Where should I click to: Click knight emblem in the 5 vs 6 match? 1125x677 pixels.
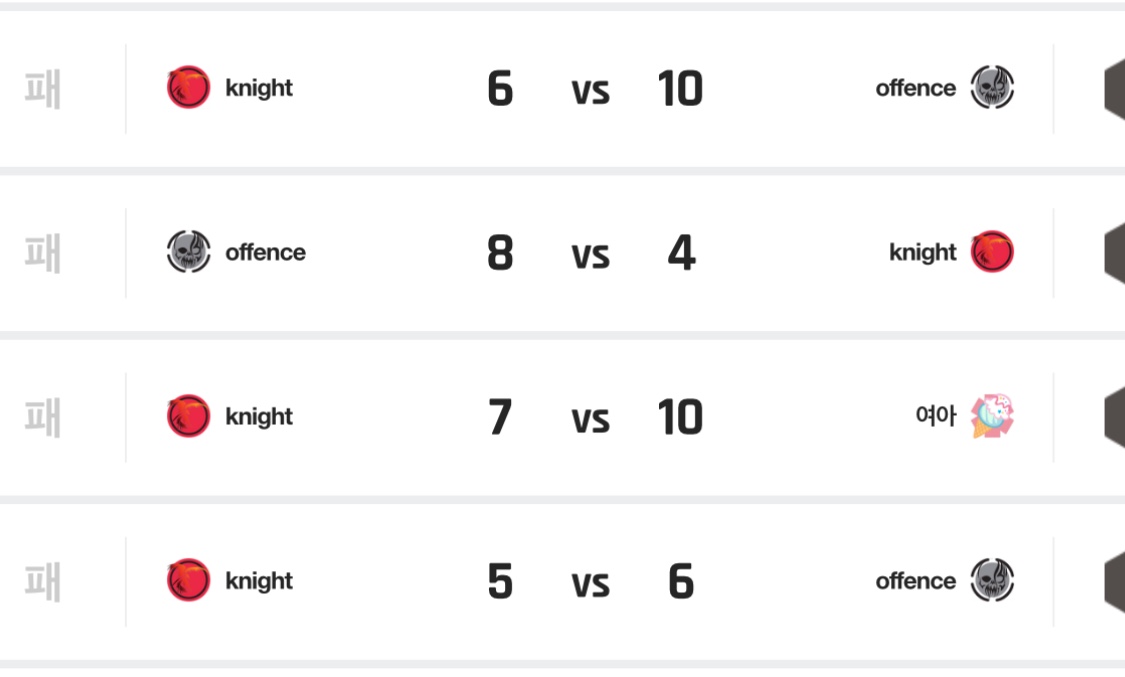[188, 581]
